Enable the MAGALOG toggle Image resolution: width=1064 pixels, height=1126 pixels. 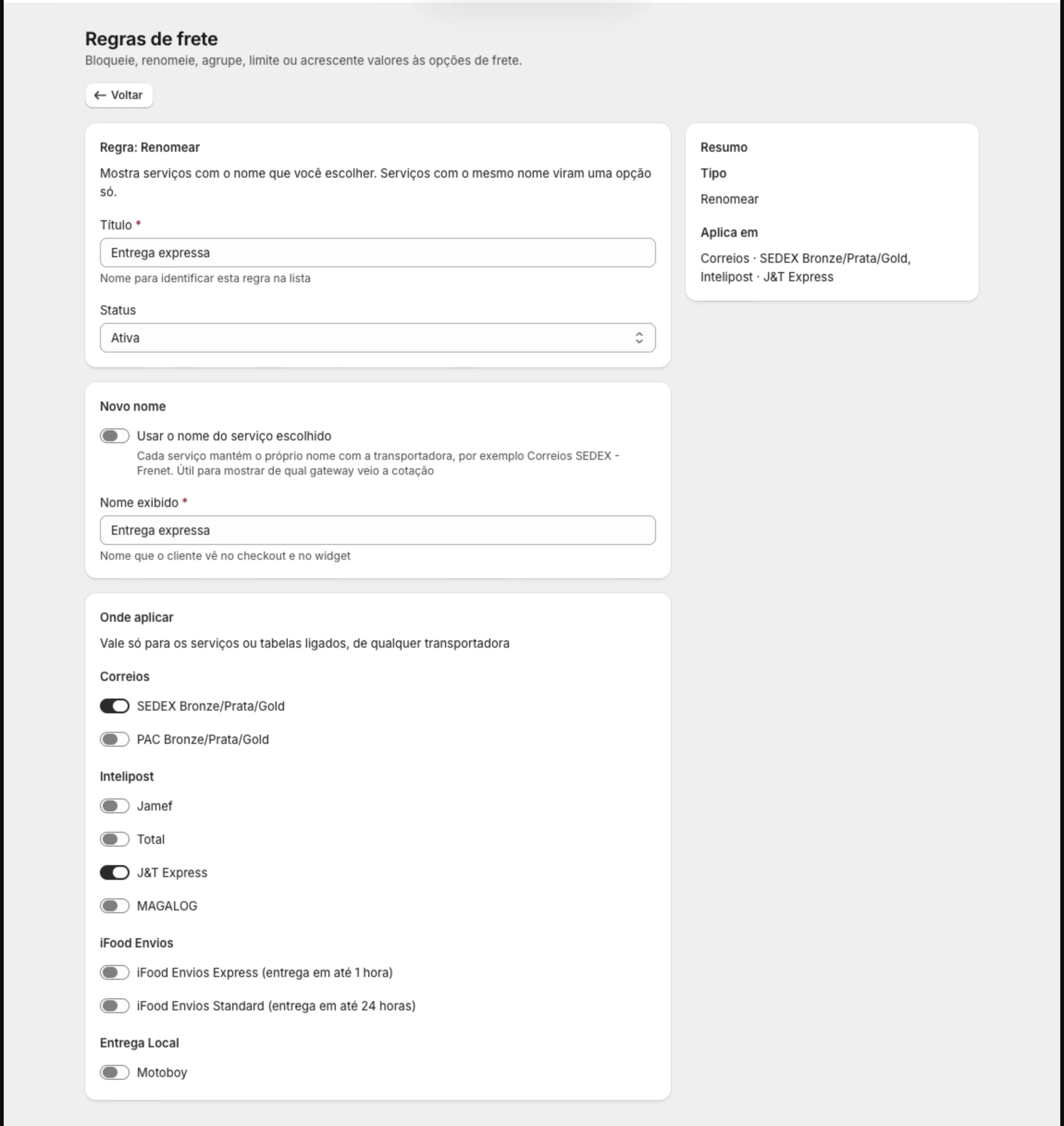pyautogui.click(x=115, y=906)
